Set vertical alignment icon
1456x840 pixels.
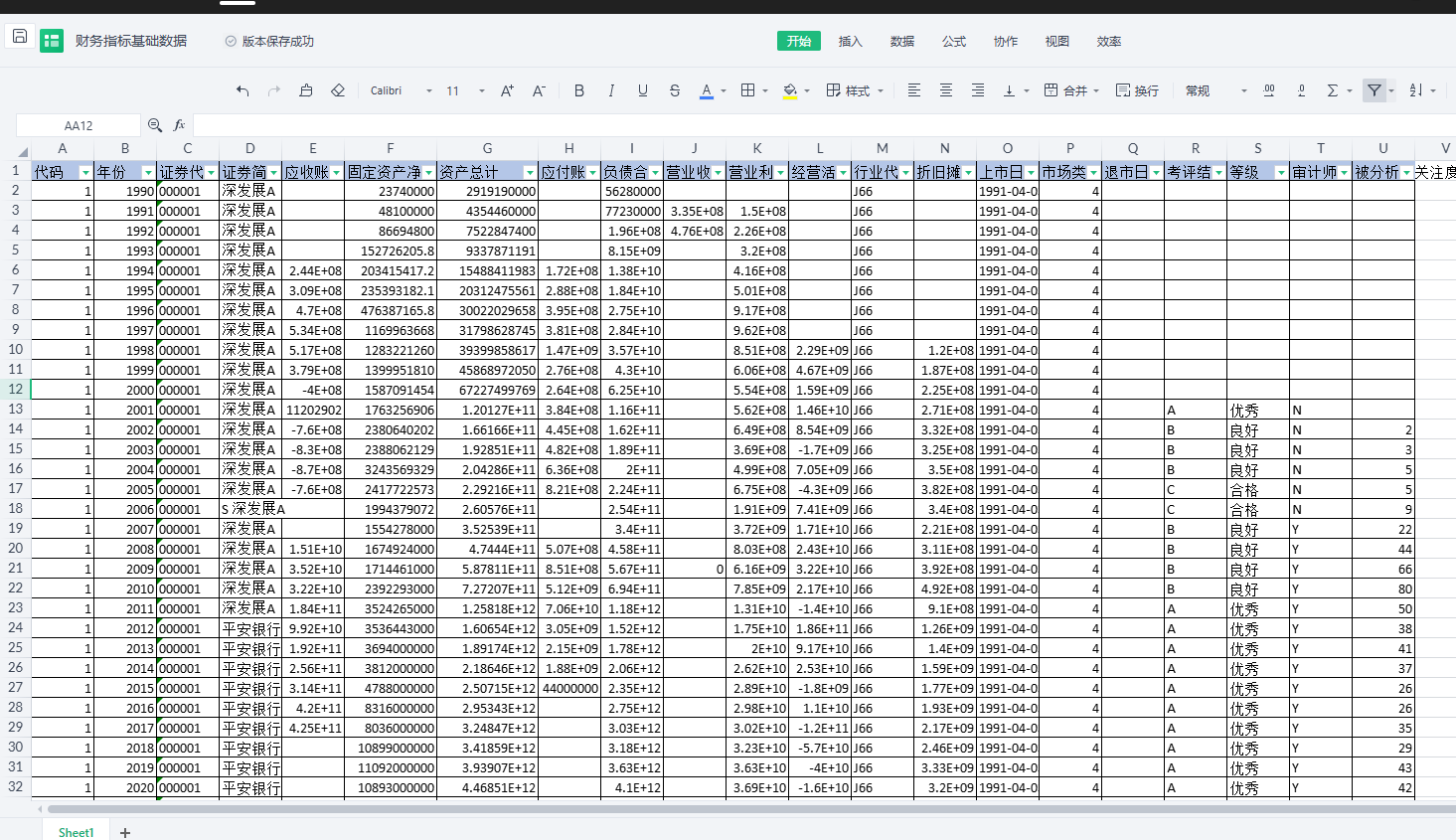[1009, 90]
